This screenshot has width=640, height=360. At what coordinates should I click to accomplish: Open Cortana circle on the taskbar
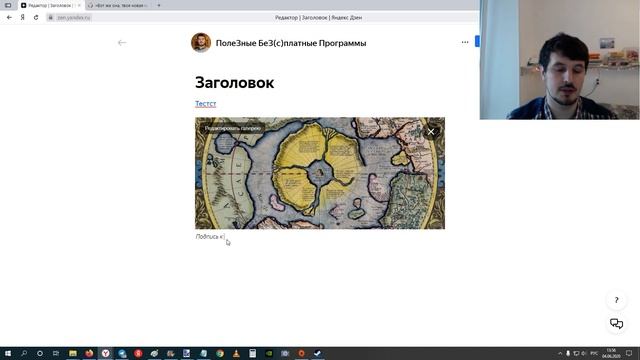(x=40, y=353)
